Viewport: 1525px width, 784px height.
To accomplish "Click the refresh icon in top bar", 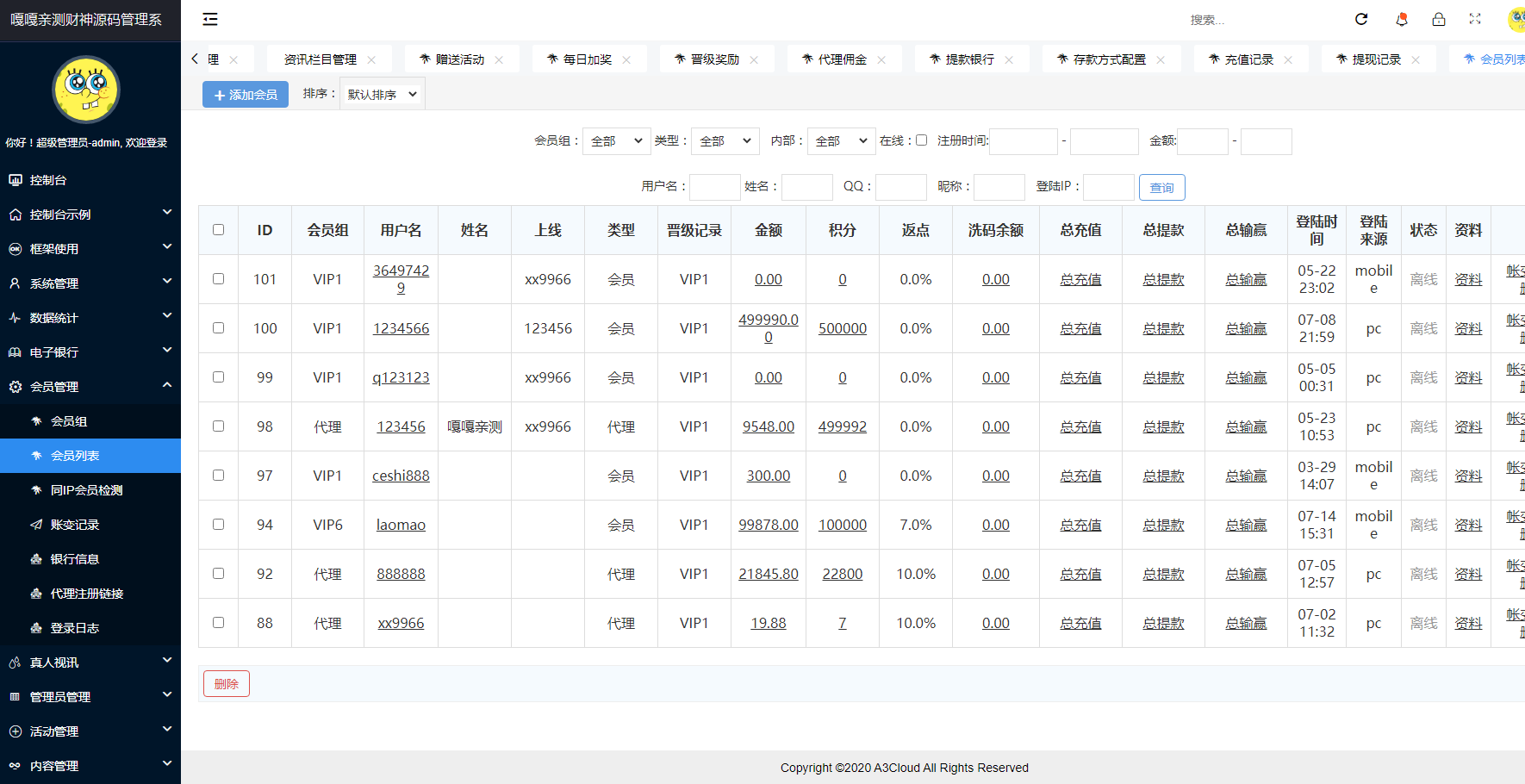I will pos(1361,19).
